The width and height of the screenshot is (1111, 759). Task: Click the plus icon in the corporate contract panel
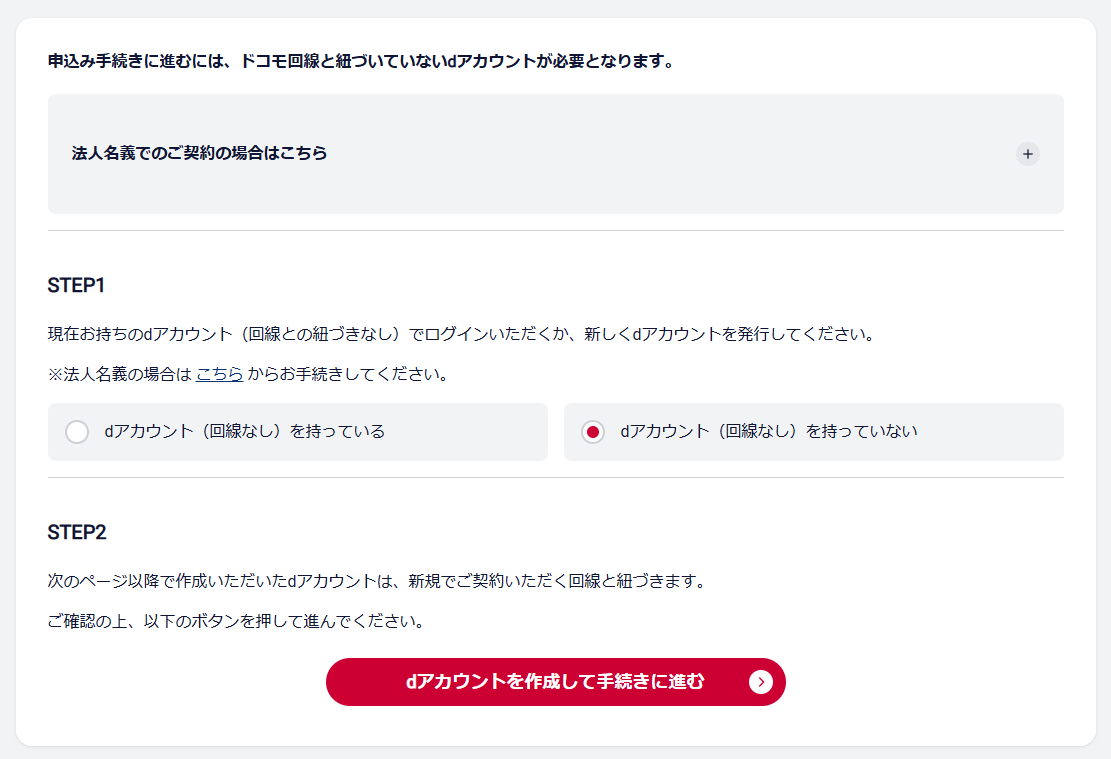pyautogui.click(x=1027, y=154)
